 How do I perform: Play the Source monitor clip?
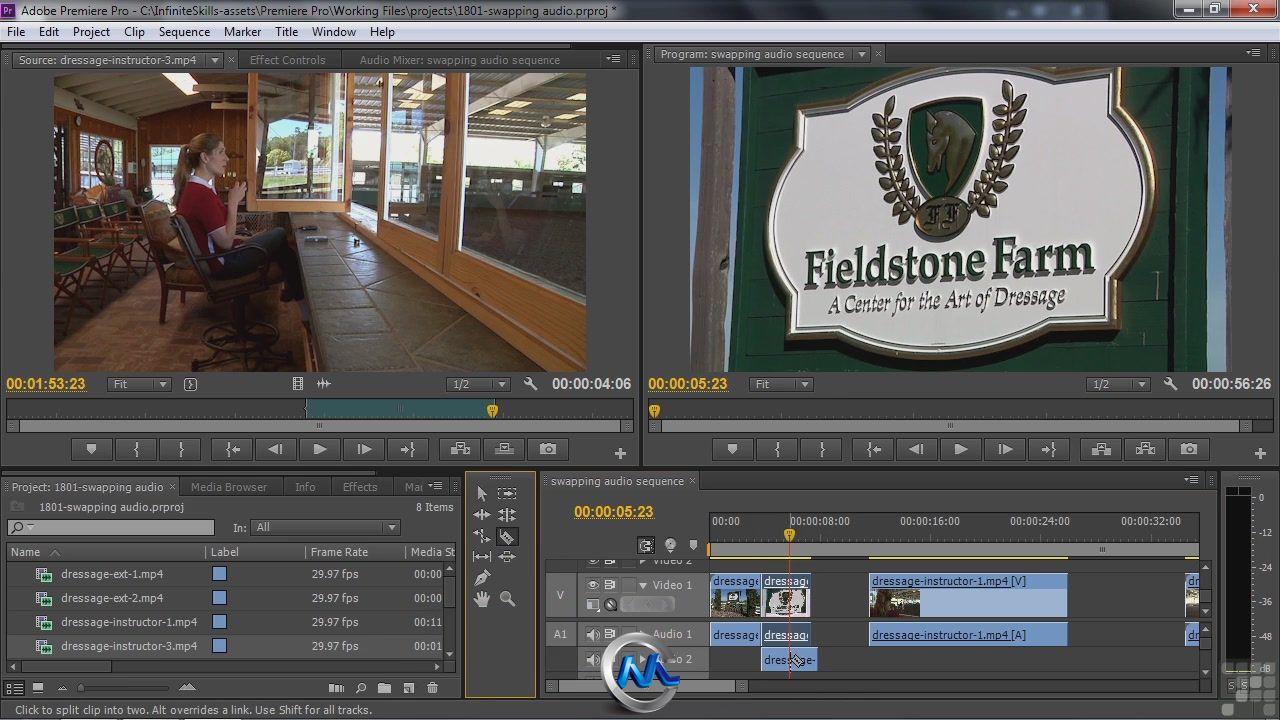pos(320,450)
